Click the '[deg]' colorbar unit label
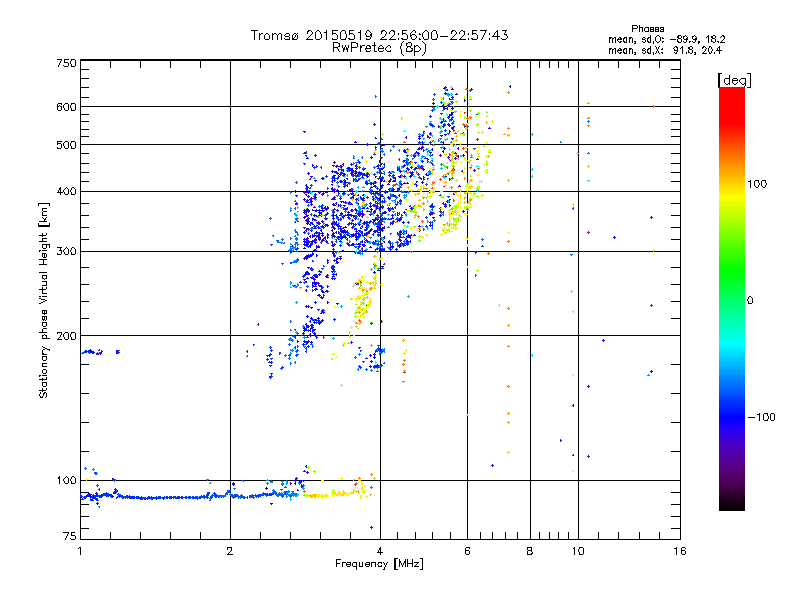 point(734,80)
